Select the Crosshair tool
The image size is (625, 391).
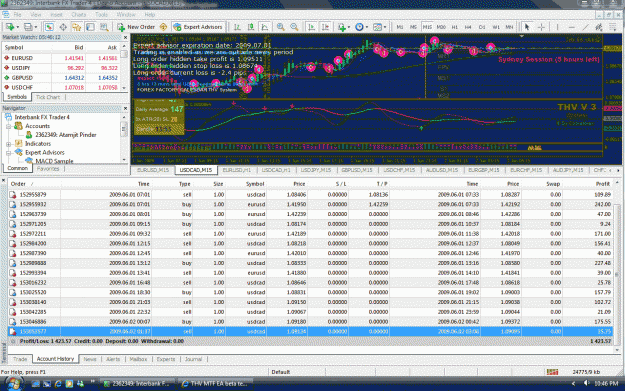pos(541,27)
